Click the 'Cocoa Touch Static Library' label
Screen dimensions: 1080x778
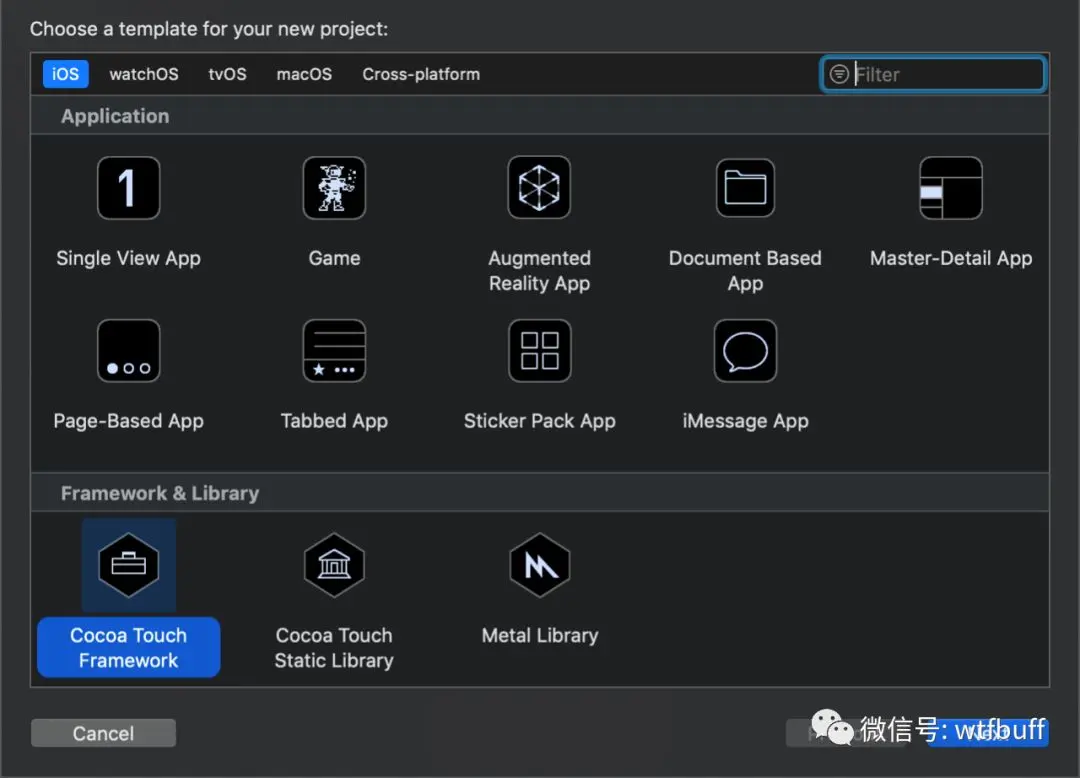(x=334, y=647)
